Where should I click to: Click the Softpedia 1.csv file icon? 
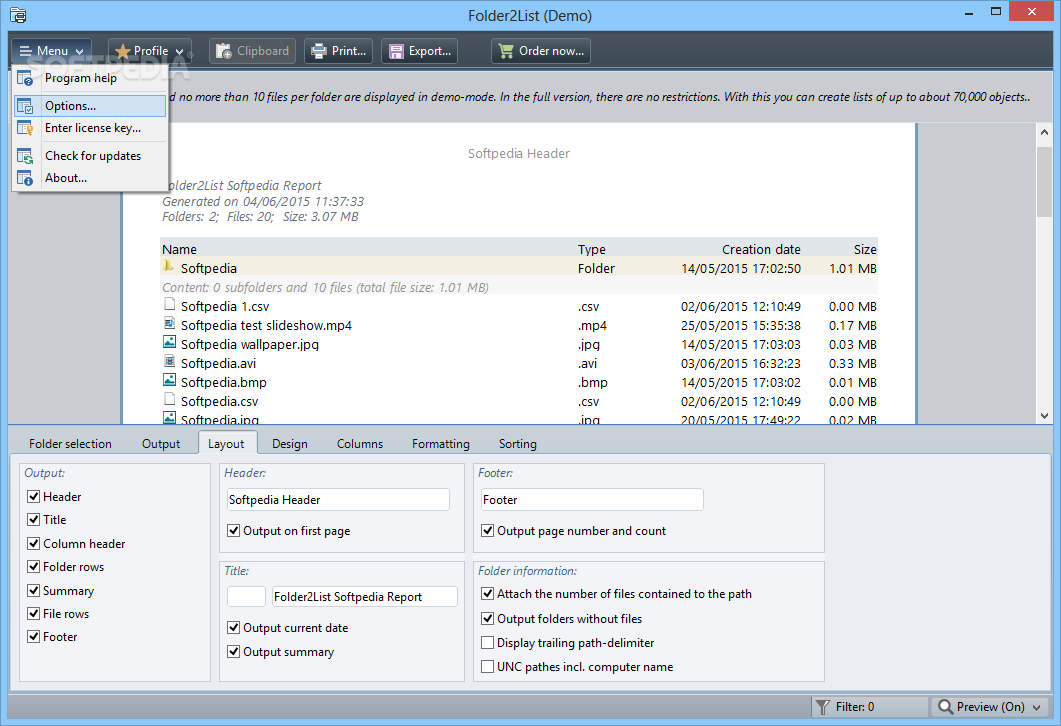(169, 304)
